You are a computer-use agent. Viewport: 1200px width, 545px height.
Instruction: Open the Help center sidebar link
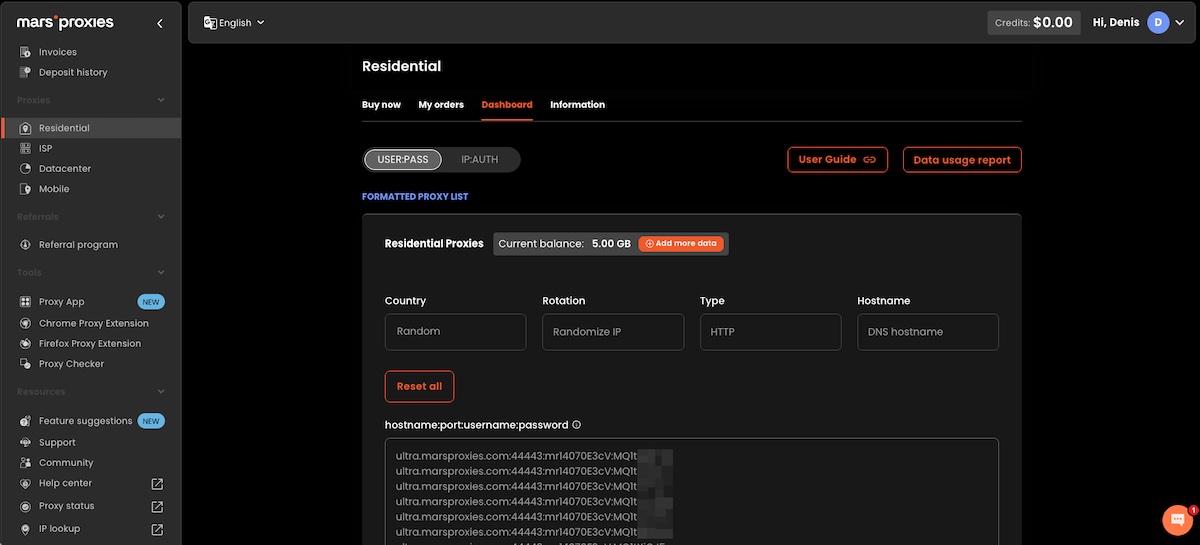(x=66, y=483)
